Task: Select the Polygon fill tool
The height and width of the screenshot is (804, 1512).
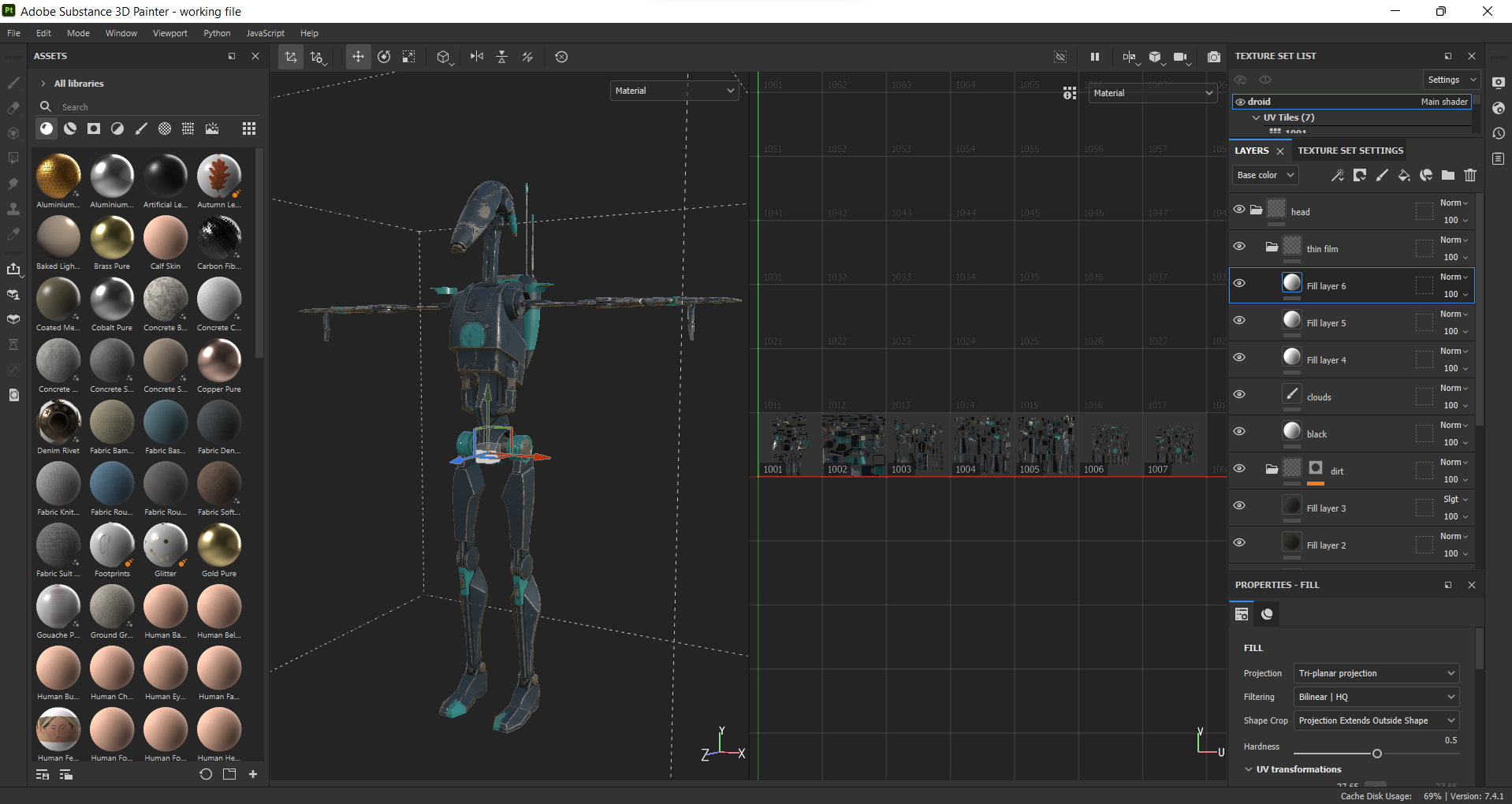Action: 13,158
